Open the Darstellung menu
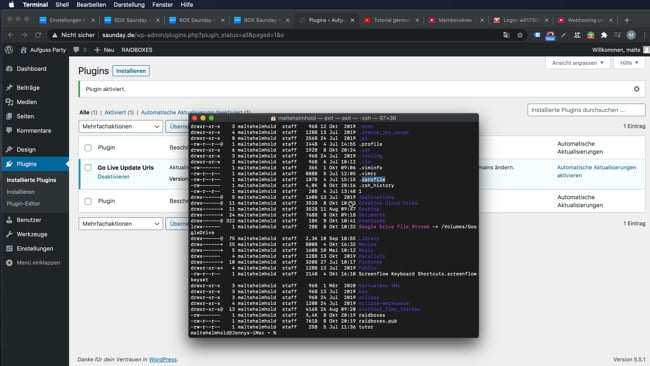The image size is (650, 366). point(129,5)
